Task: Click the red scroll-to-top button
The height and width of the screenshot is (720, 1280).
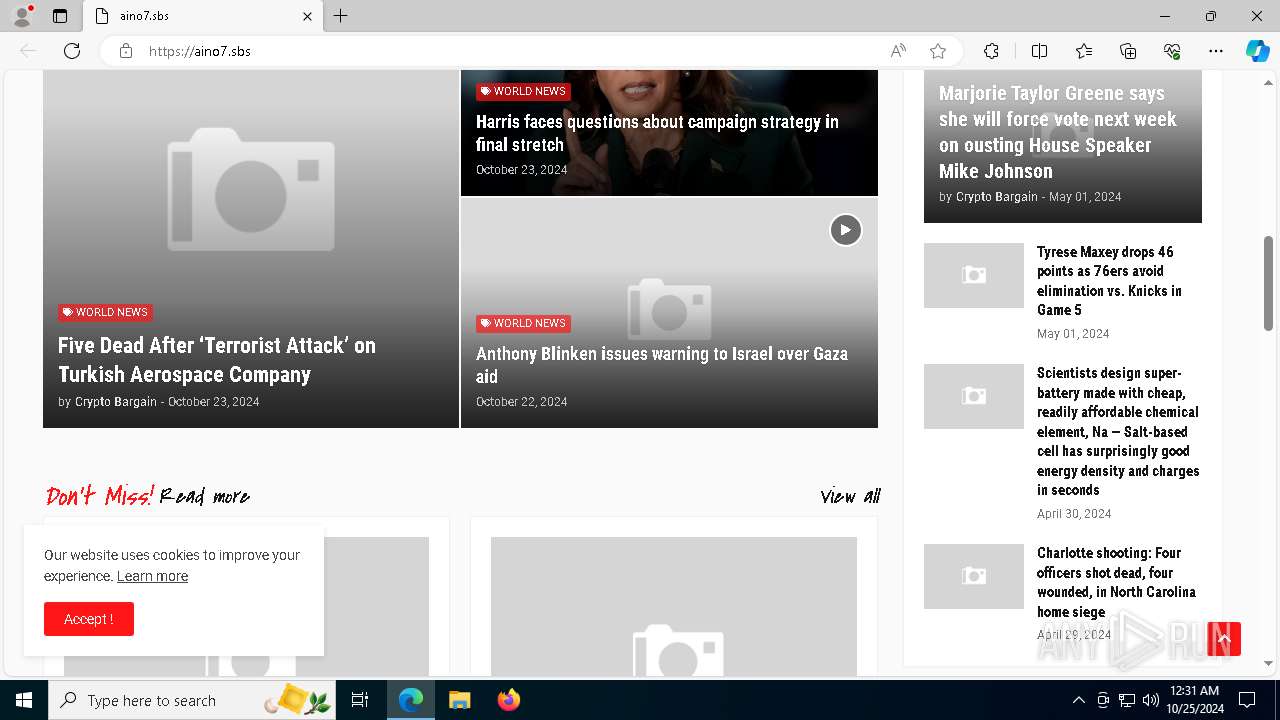Action: [x=1224, y=639]
